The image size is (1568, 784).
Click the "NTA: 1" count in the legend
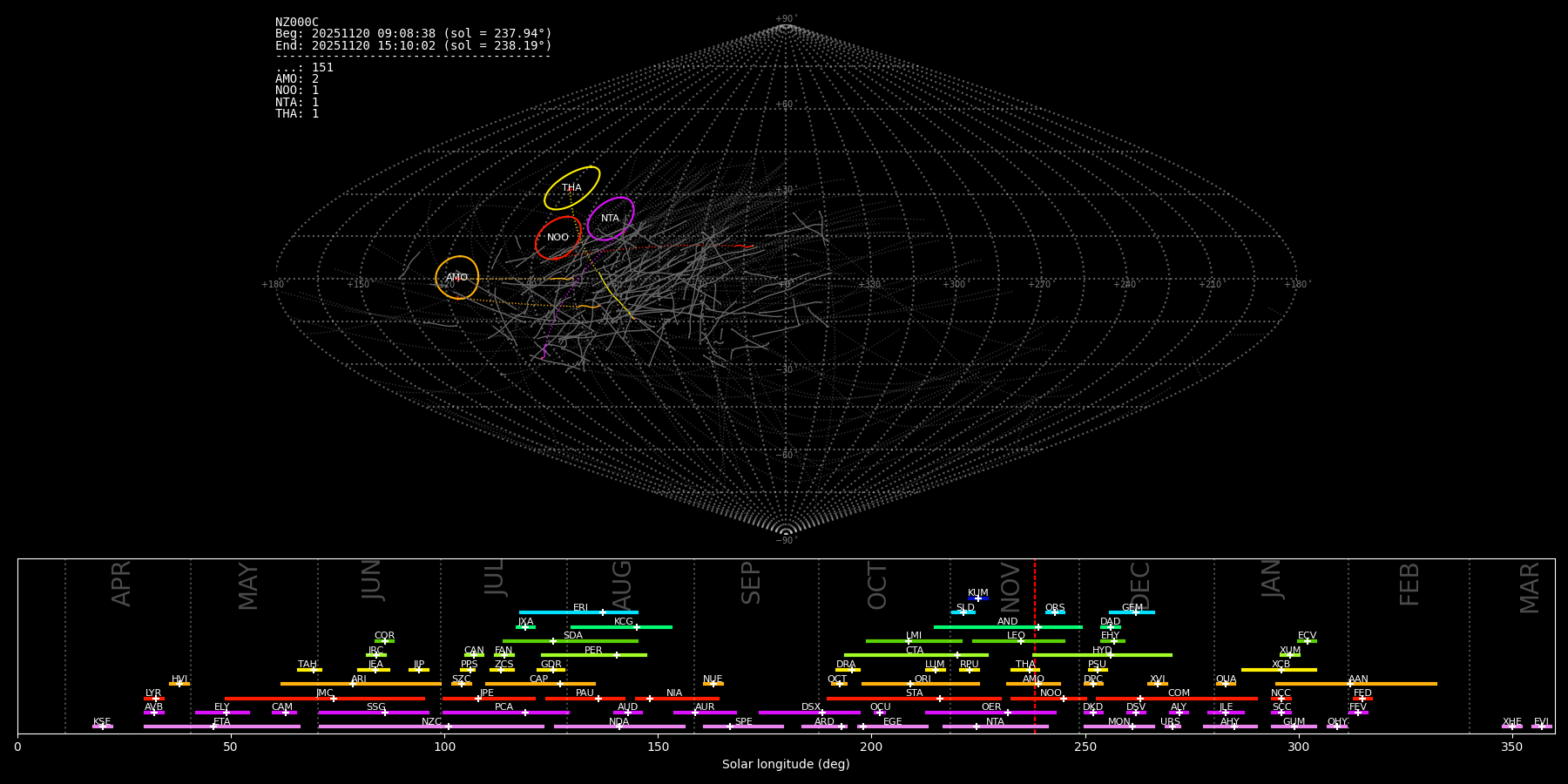click(x=297, y=103)
